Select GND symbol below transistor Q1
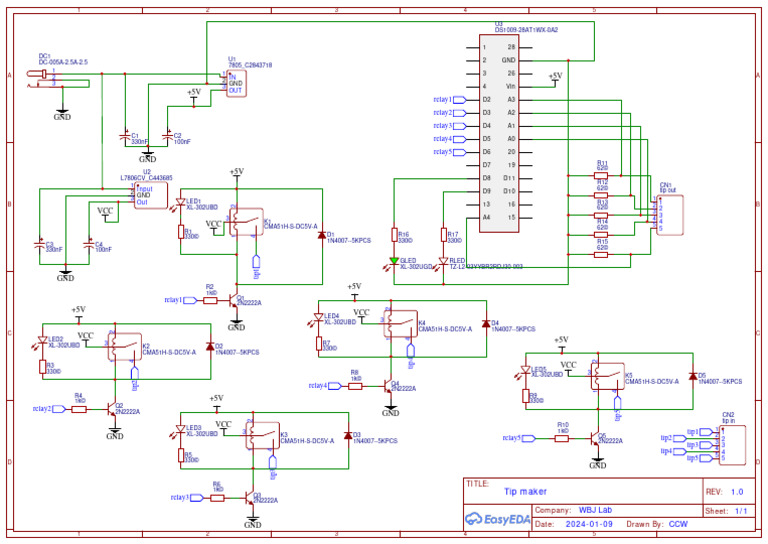Image resolution: width=768 pixels, height=544 pixels. (236, 325)
